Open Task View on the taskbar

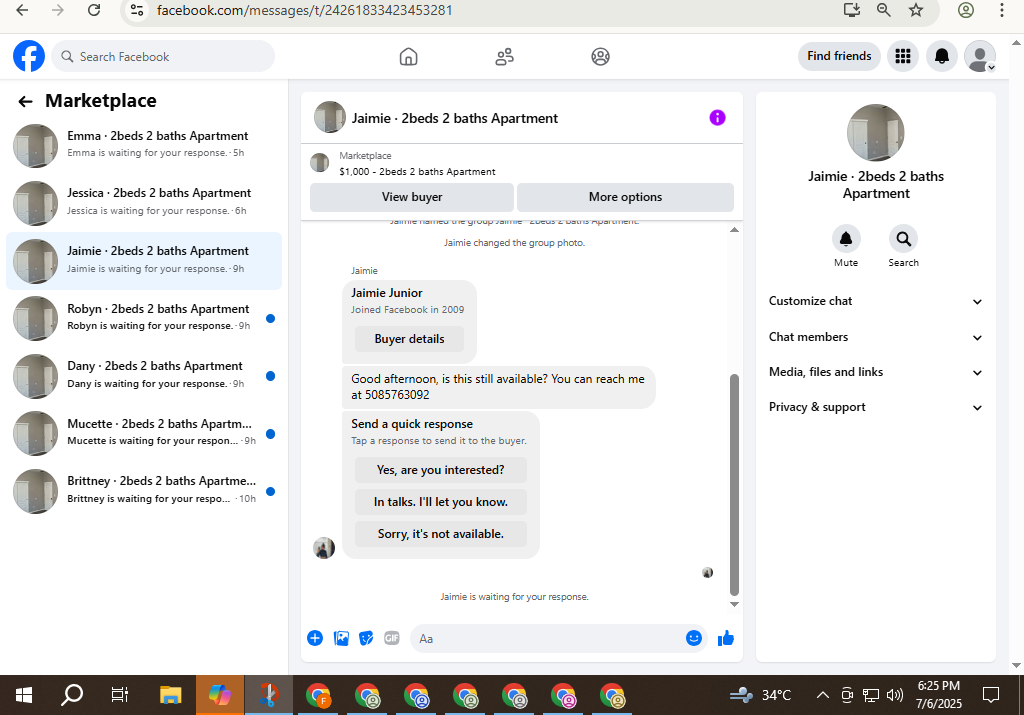(120, 695)
